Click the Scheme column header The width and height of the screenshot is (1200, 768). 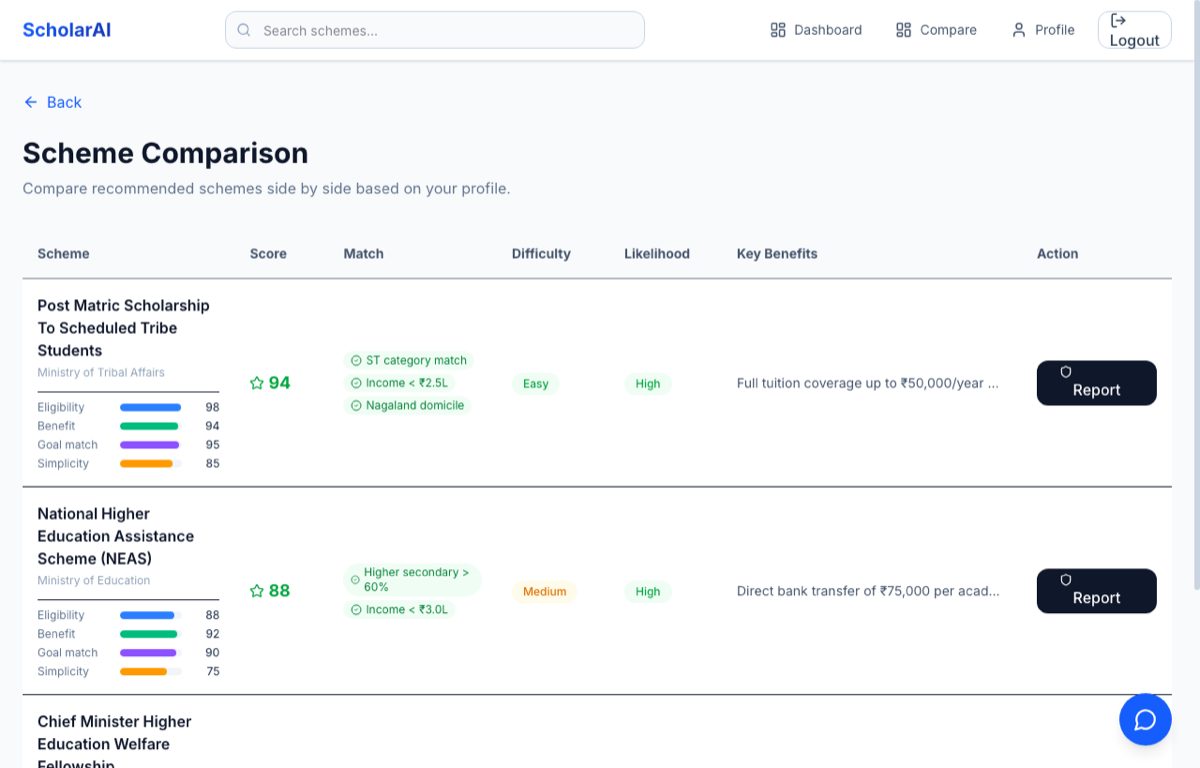click(63, 254)
